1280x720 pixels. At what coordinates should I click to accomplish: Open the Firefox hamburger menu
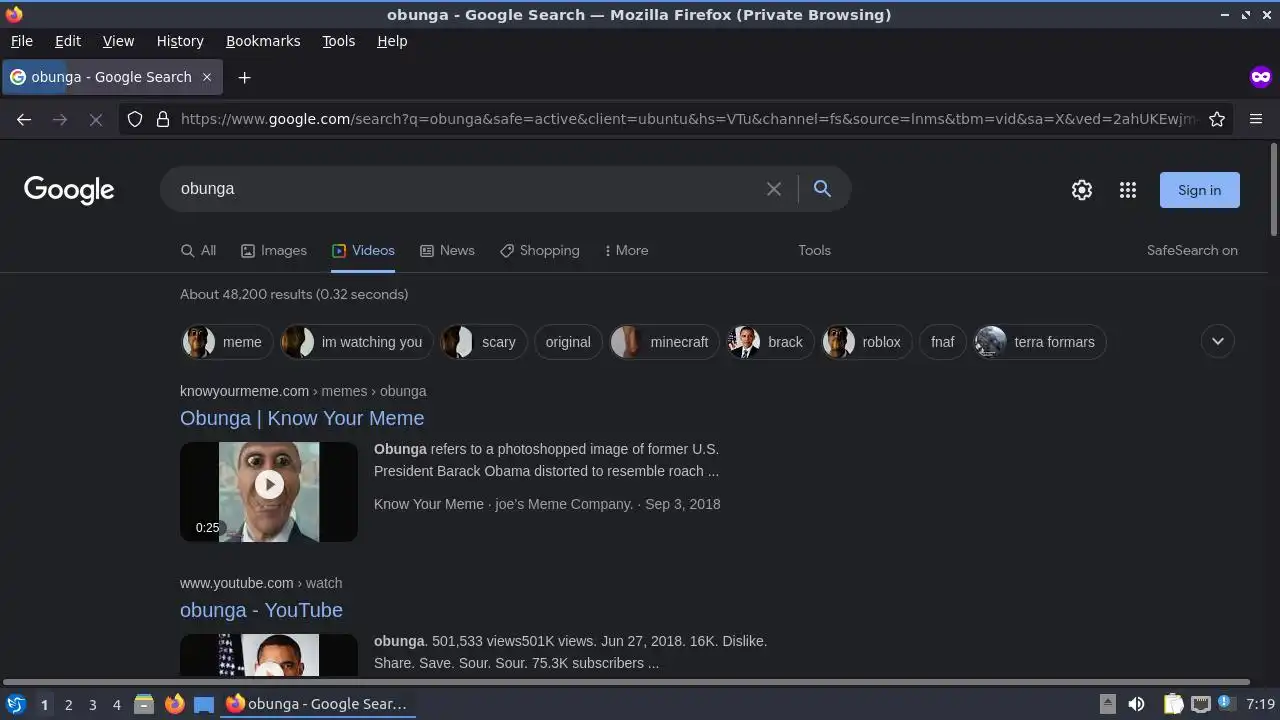coord(1256,119)
